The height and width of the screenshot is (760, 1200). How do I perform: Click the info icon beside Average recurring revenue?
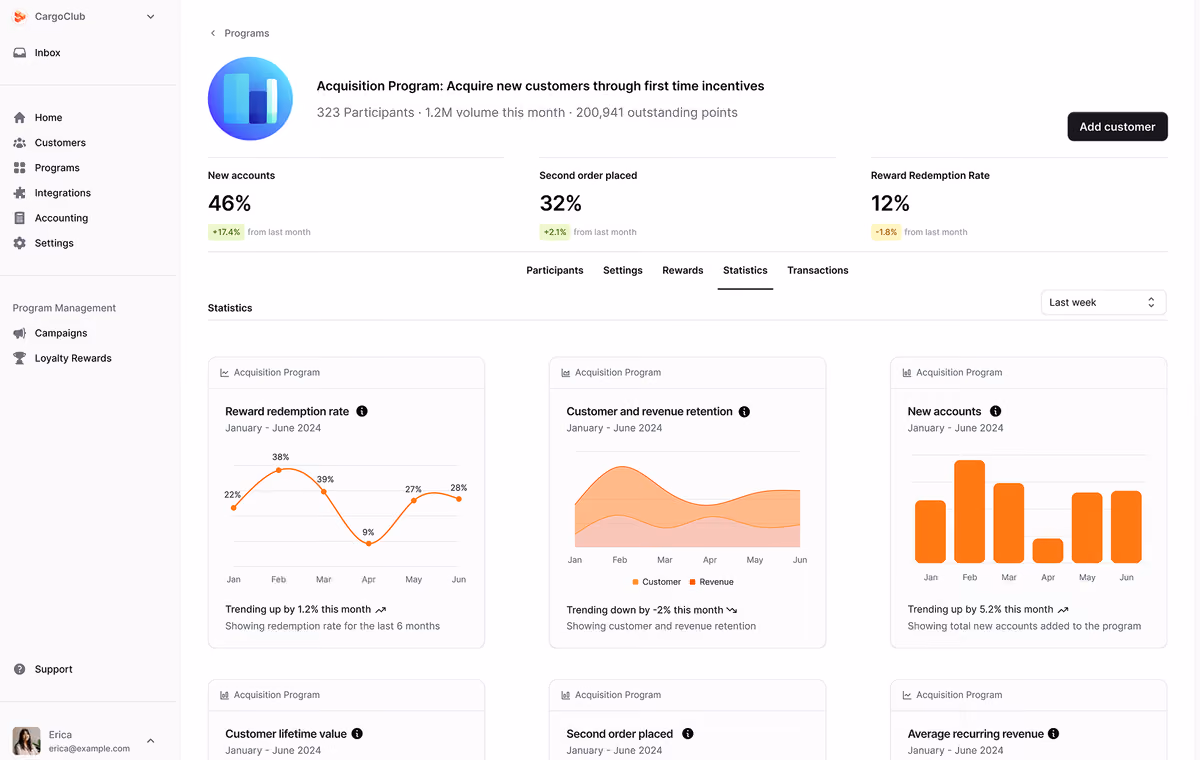pyautogui.click(x=1054, y=734)
